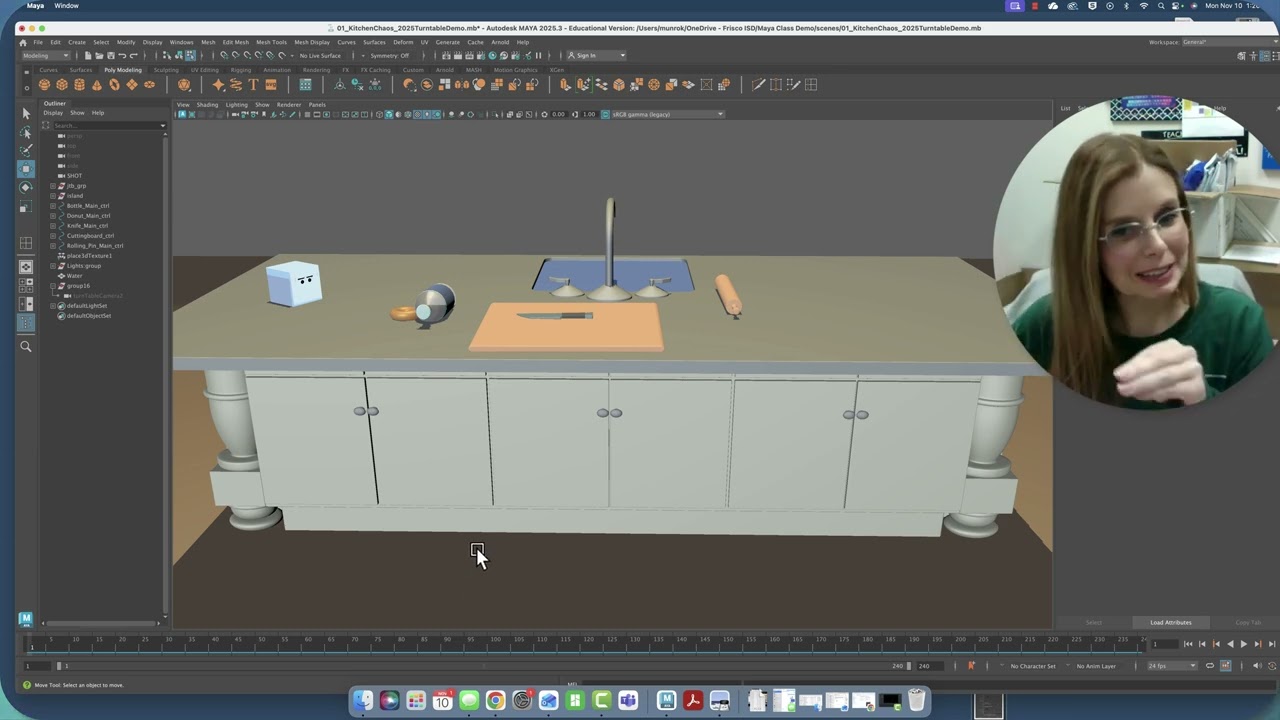Open the Outliner Display menu
This screenshot has height=720, width=1280.
pyautogui.click(x=53, y=113)
